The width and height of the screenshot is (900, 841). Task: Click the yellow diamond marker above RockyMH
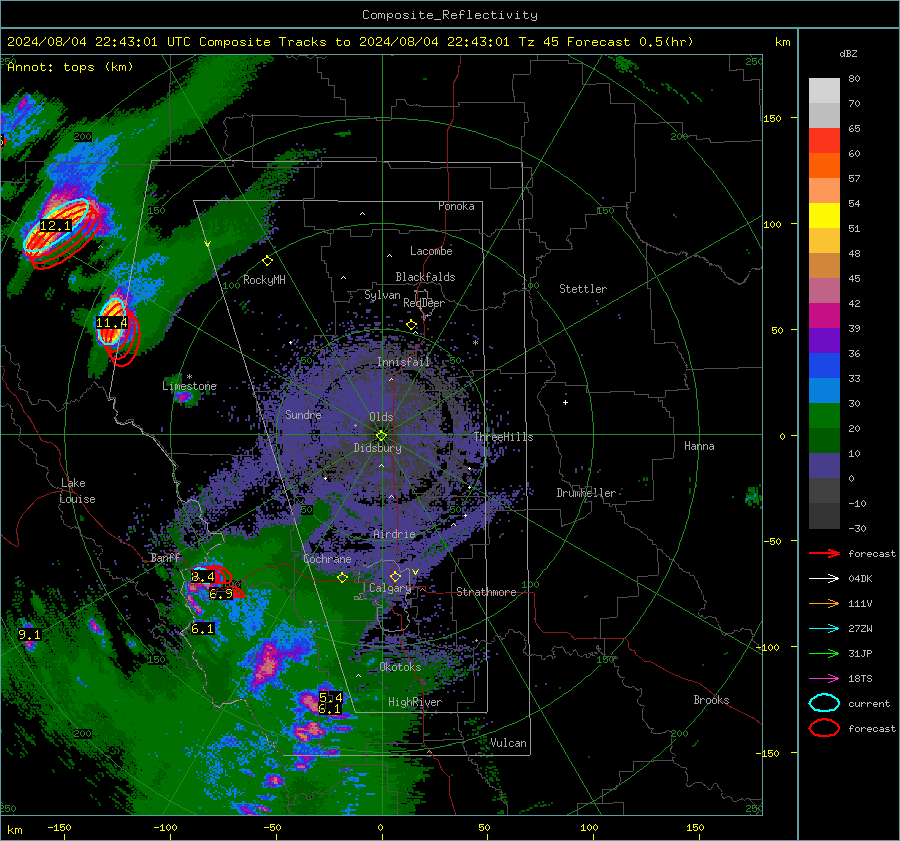(267, 261)
